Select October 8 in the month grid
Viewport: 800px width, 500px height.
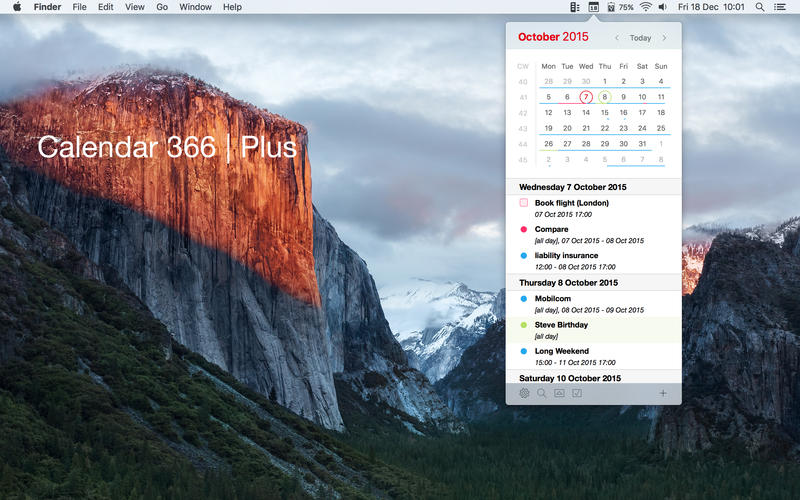[x=605, y=97]
